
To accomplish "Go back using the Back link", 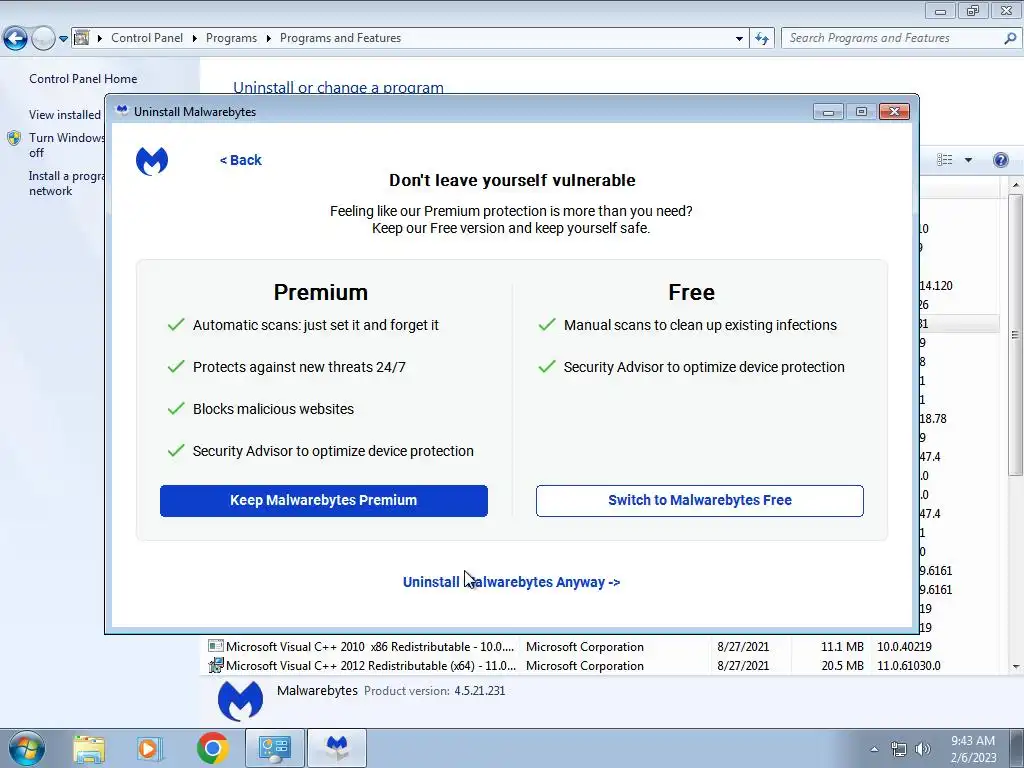I will click(x=240, y=160).
